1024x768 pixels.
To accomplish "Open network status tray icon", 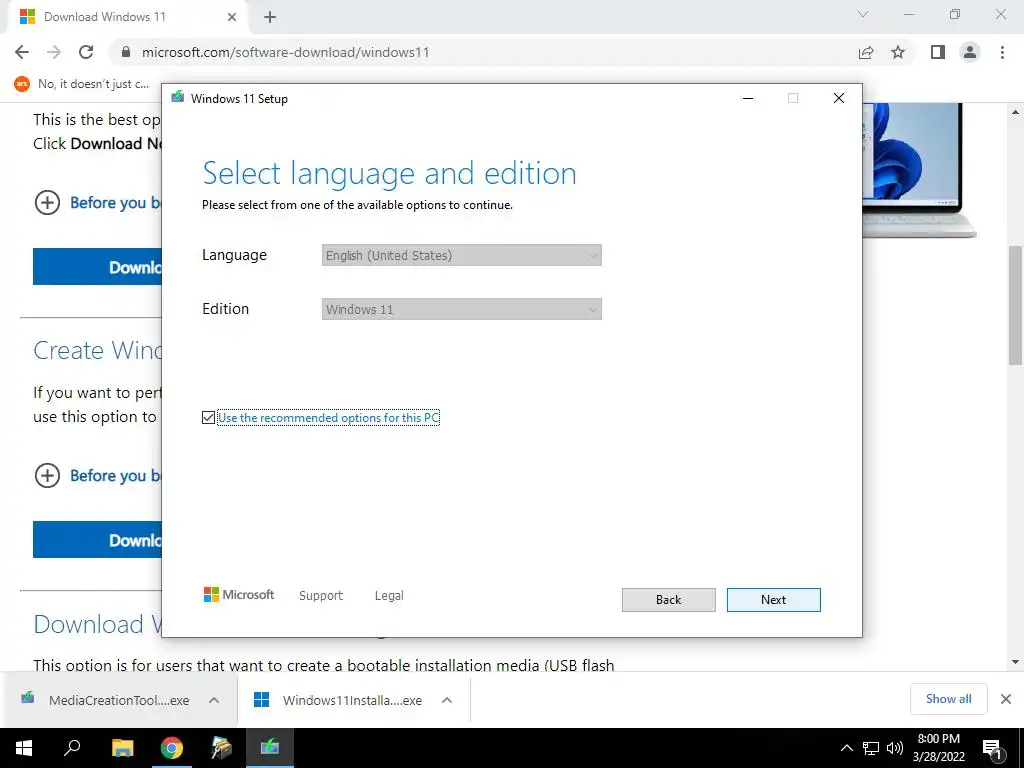I will click(871, 748).
